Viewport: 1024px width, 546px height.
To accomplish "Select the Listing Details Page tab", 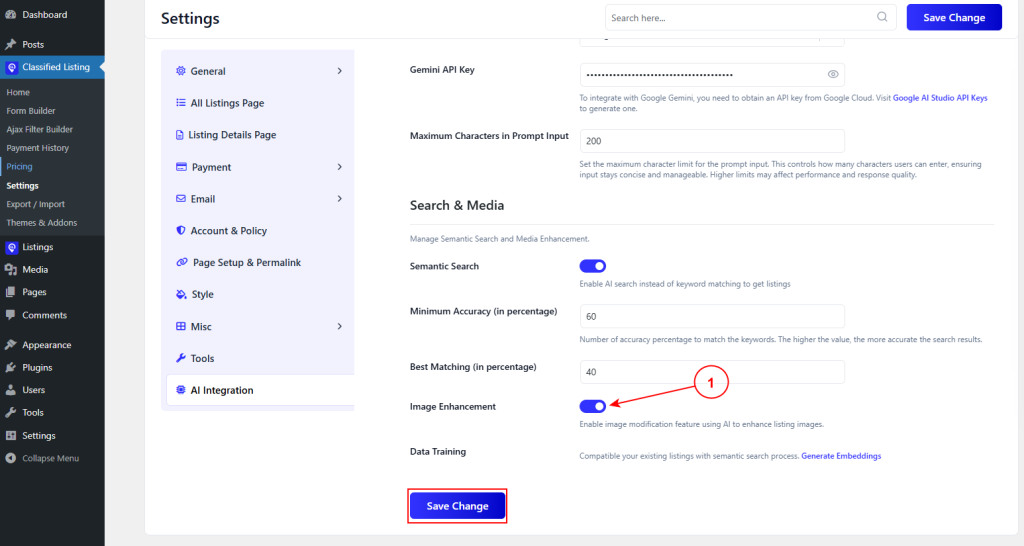I will 258,135.
